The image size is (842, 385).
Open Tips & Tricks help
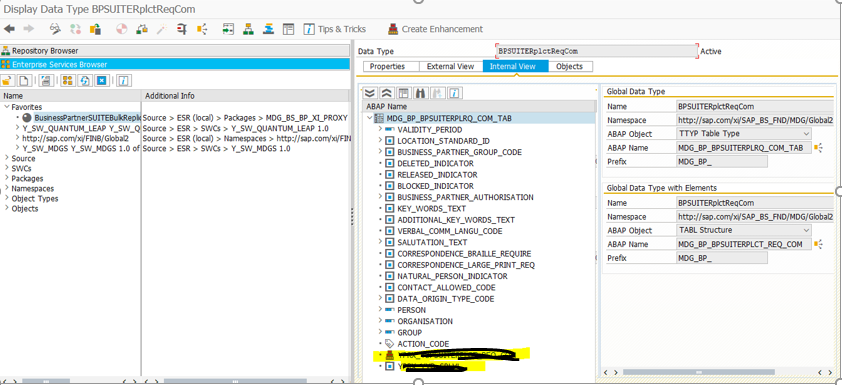(x=335, y=29)
